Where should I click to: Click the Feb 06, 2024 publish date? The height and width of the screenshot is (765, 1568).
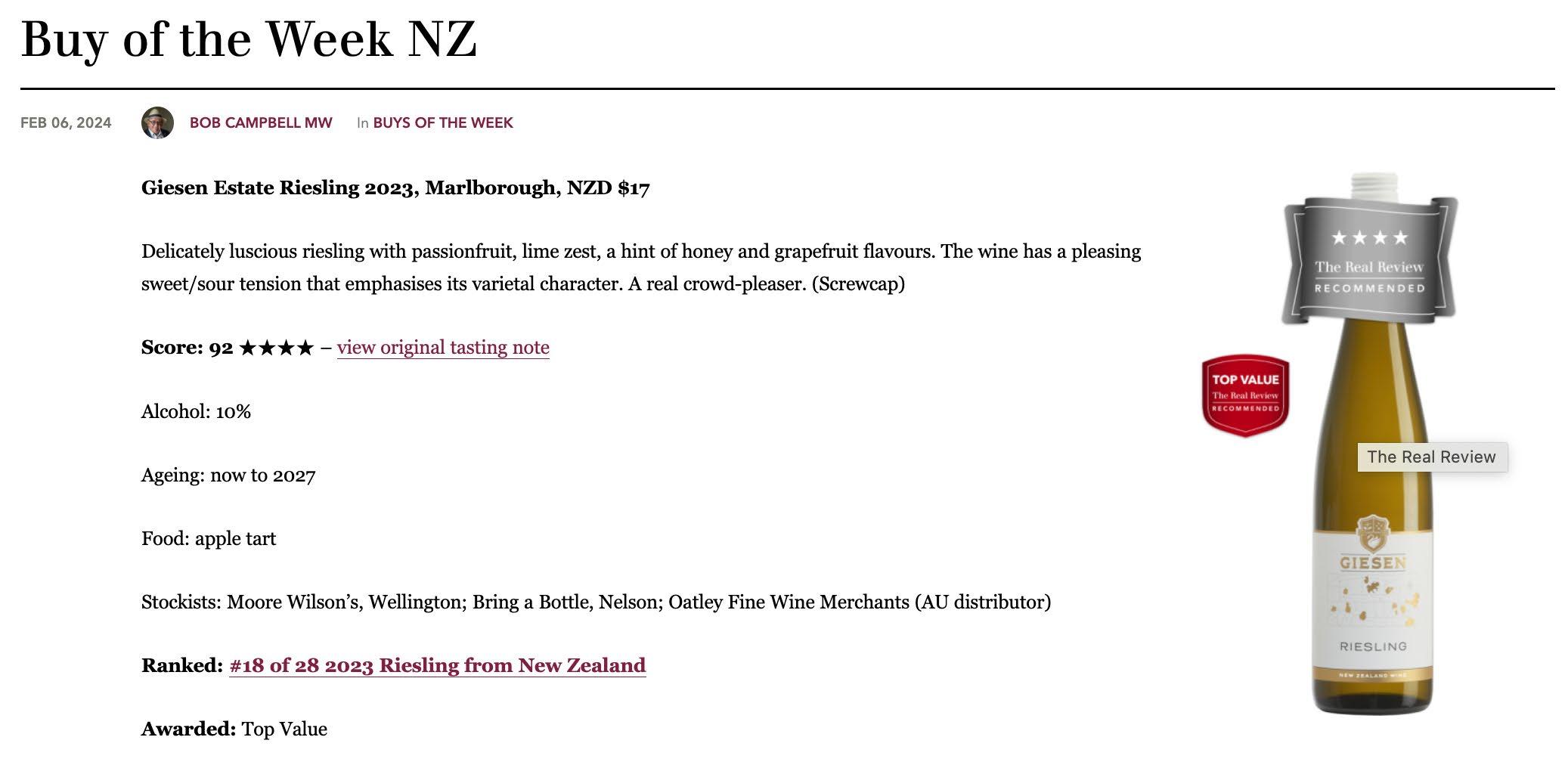(66, 122)
